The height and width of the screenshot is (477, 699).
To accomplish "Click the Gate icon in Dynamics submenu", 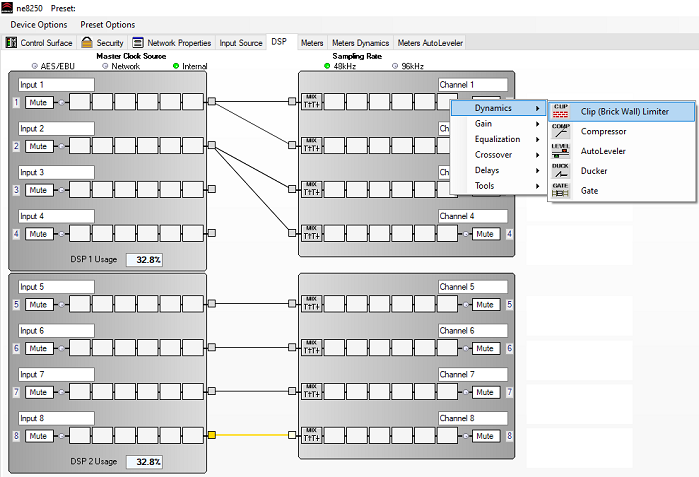I will [561, 190].
